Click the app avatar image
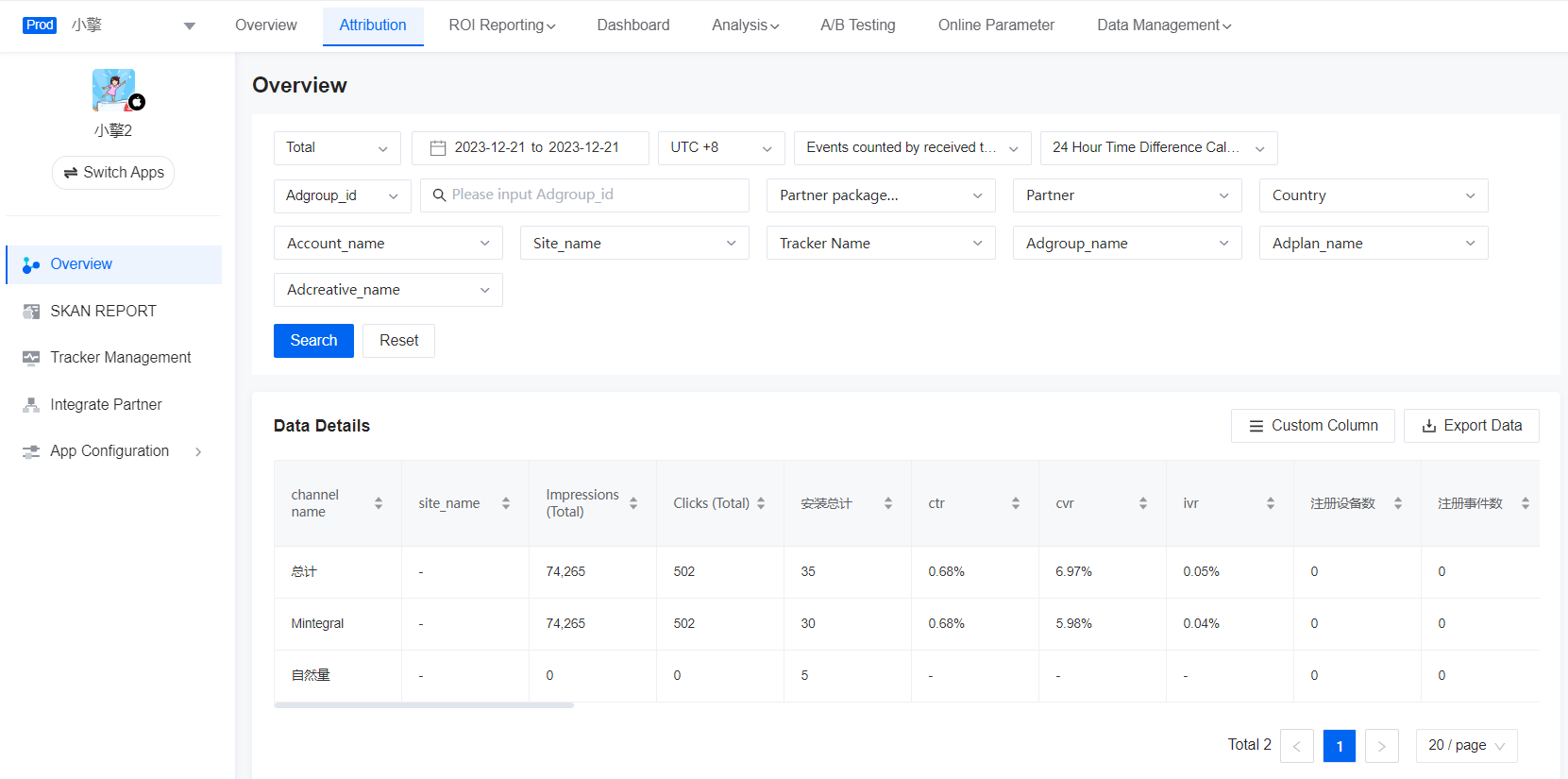 pyautogui.click(x=113, y=90)
